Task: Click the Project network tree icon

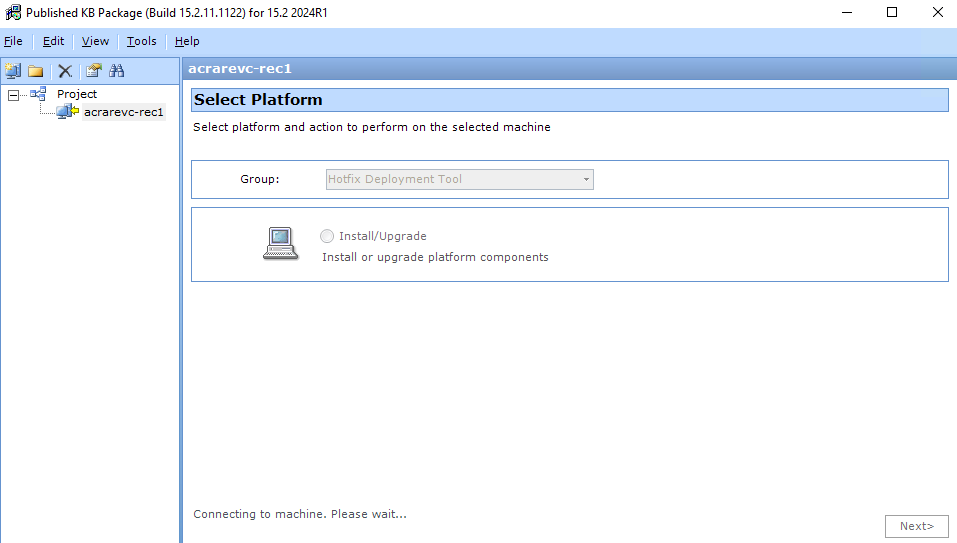Action: point(38,94)
